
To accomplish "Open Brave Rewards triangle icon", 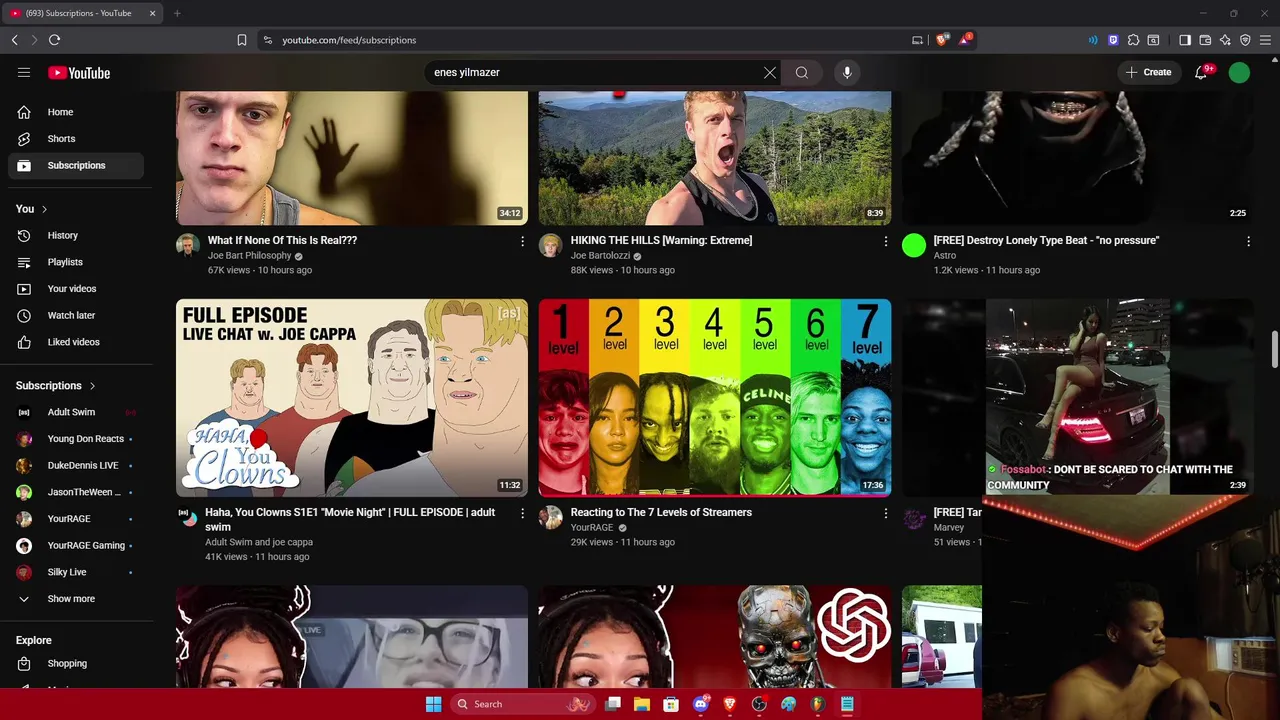I will click(965, 40).
